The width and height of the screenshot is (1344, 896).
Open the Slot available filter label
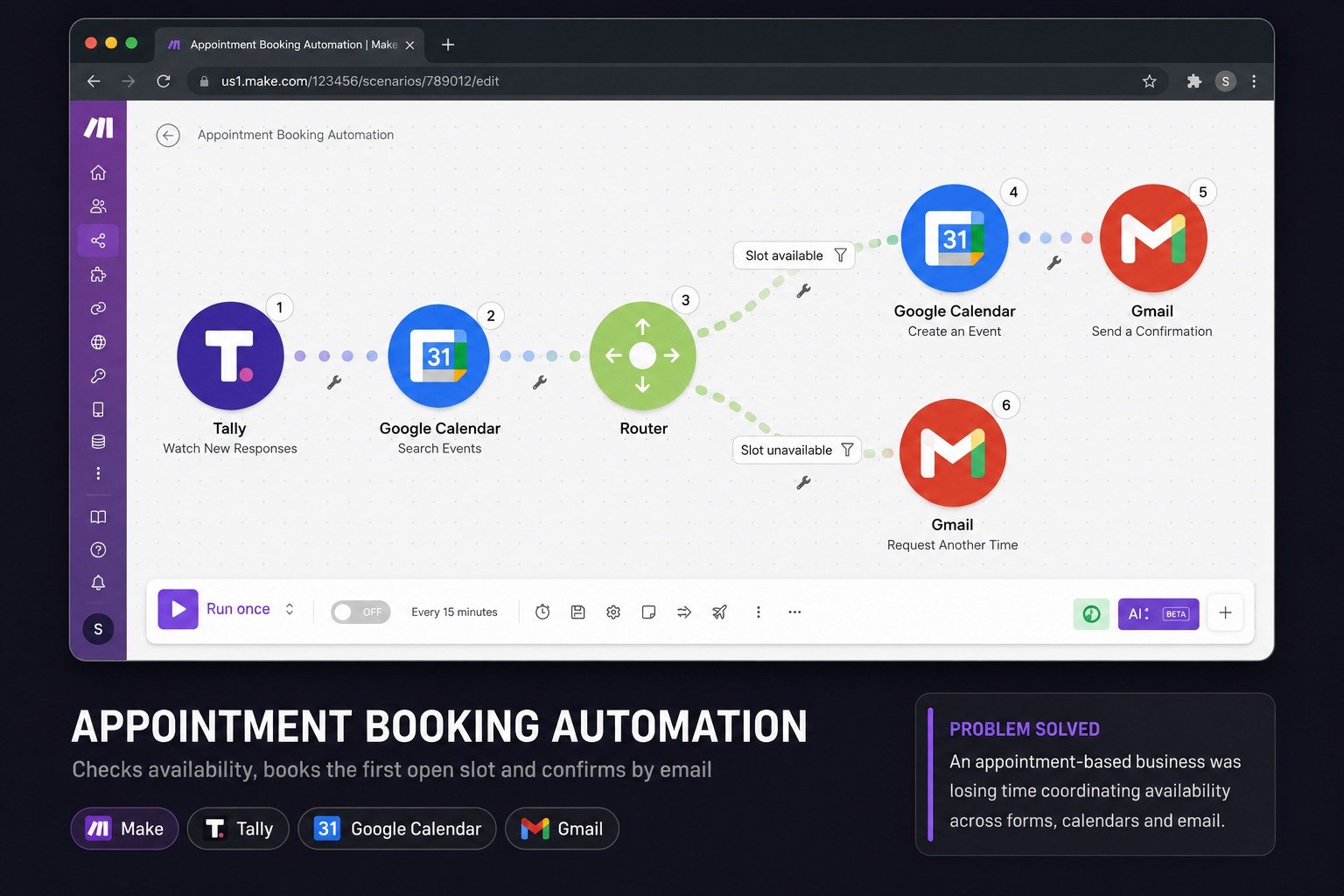click(794, 255)
